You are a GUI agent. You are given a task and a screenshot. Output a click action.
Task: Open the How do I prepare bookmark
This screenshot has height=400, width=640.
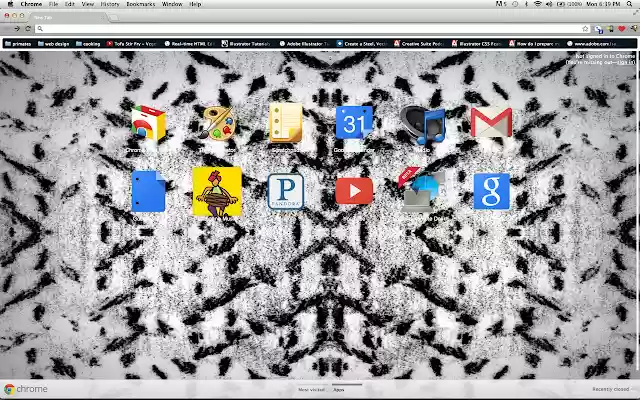[534, 44]
